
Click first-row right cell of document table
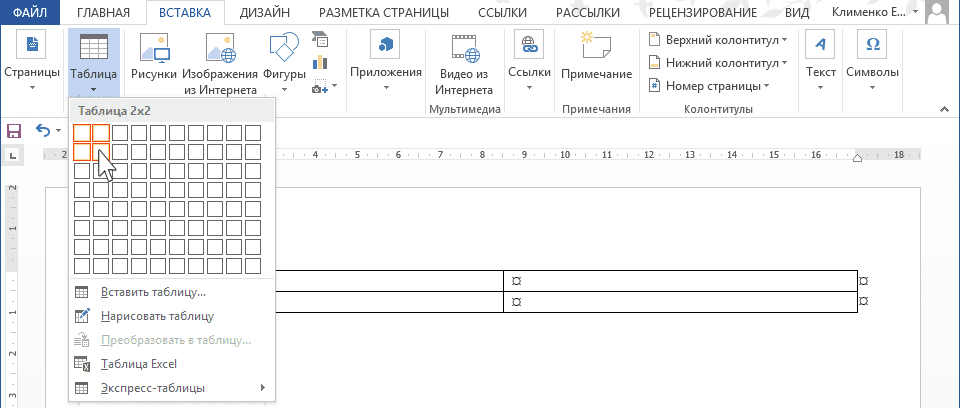point(680,281)
